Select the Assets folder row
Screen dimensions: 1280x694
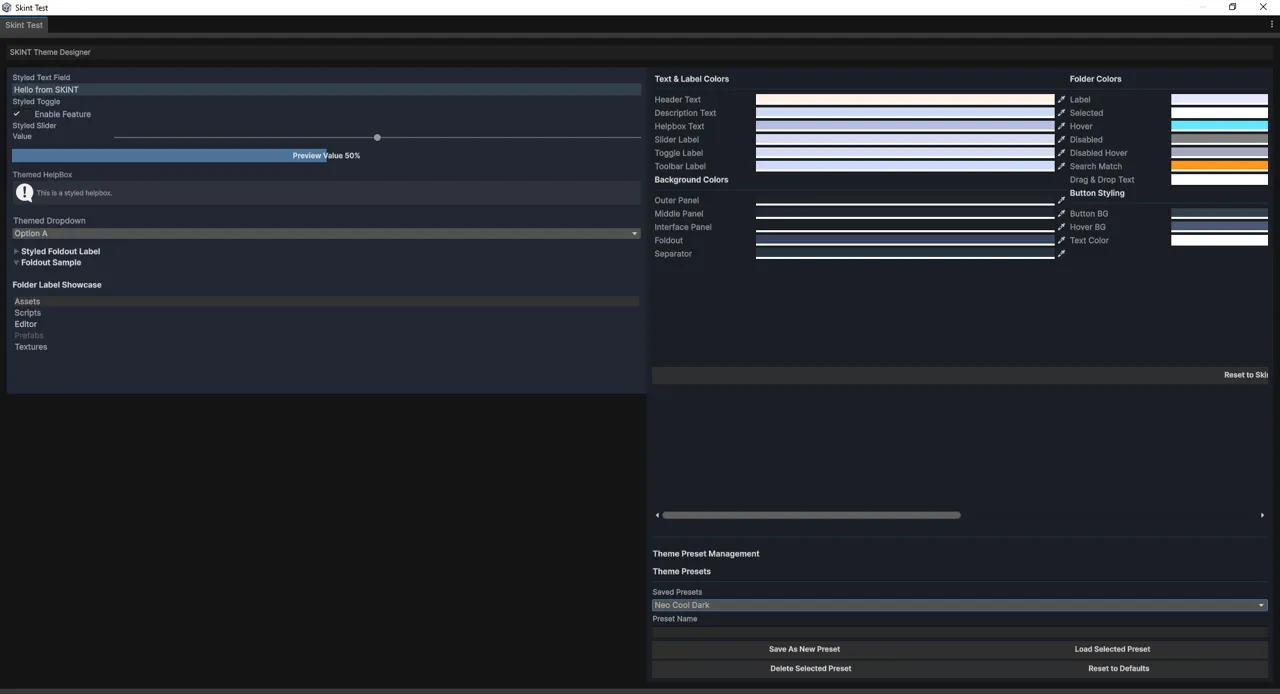[326, 301]
